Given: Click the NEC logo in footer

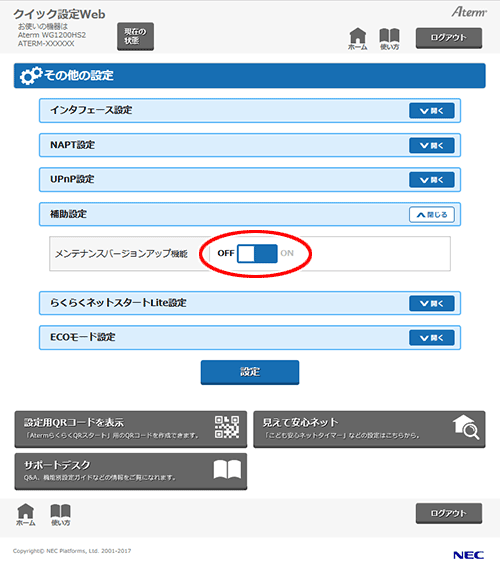Looking at the screenshot, I should click(468, 555).
